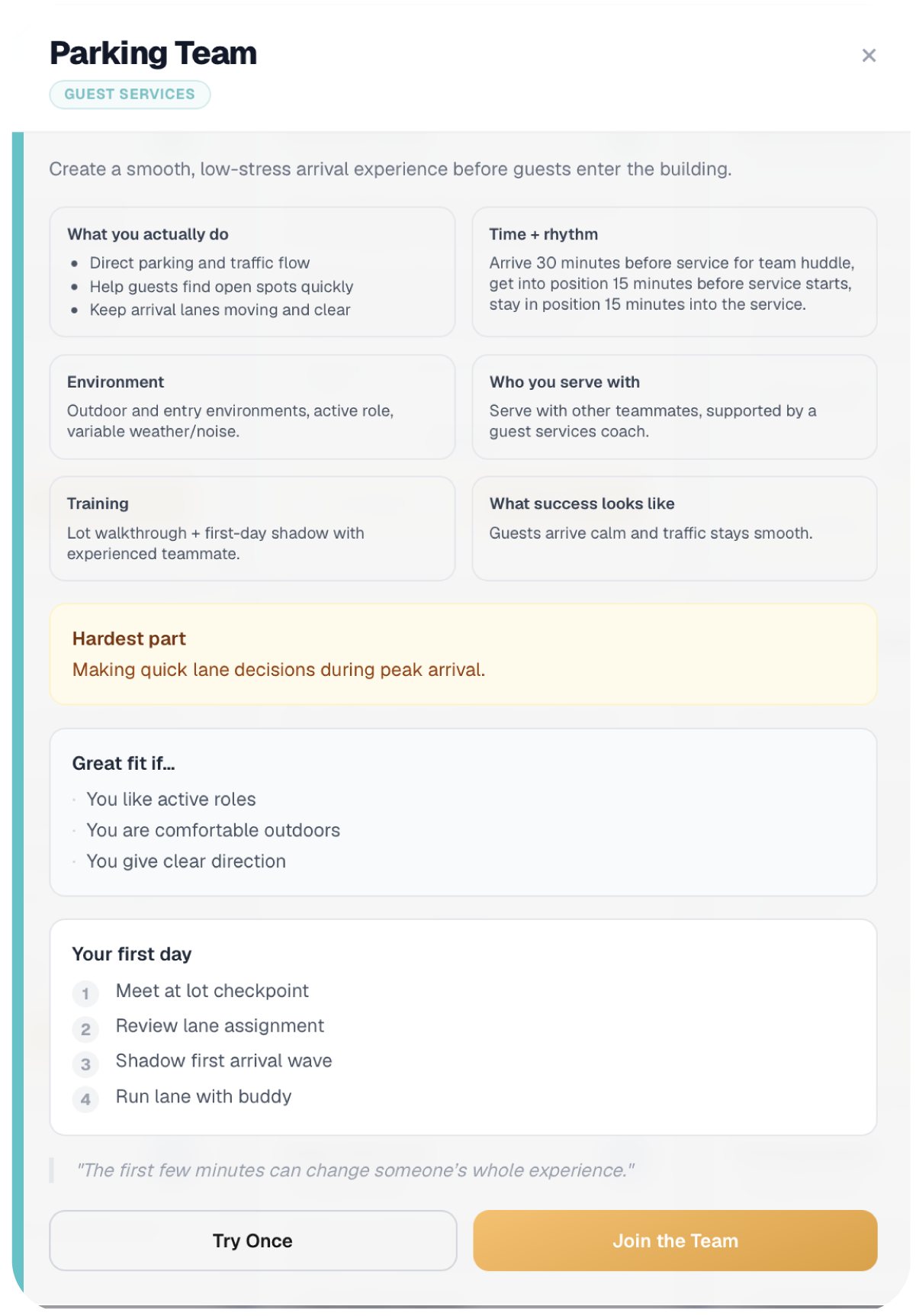This screenshot has width=916, height=1316.
Task: Select the Environment info card
Action: [x=252, y=407]
